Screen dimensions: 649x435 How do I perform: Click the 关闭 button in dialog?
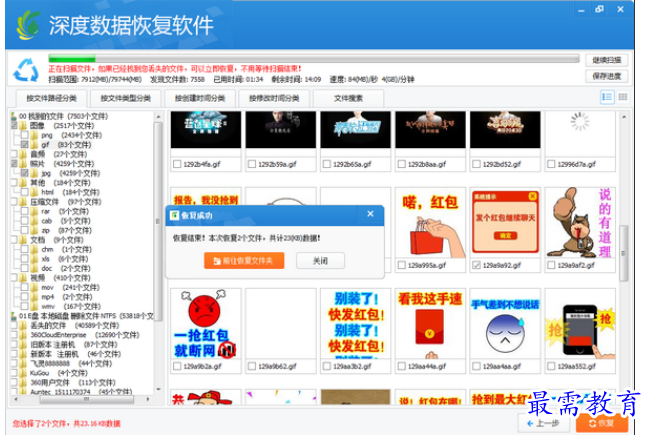(x=320, y=261)
